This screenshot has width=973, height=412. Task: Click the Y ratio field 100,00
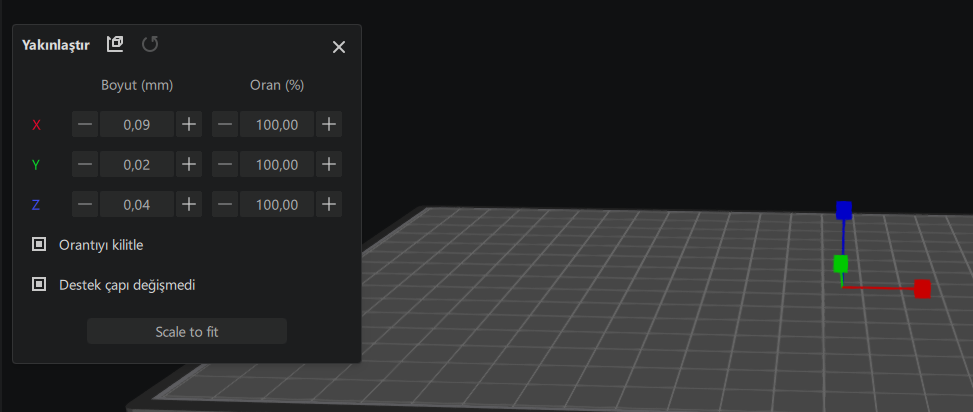[x=277, y=164]
